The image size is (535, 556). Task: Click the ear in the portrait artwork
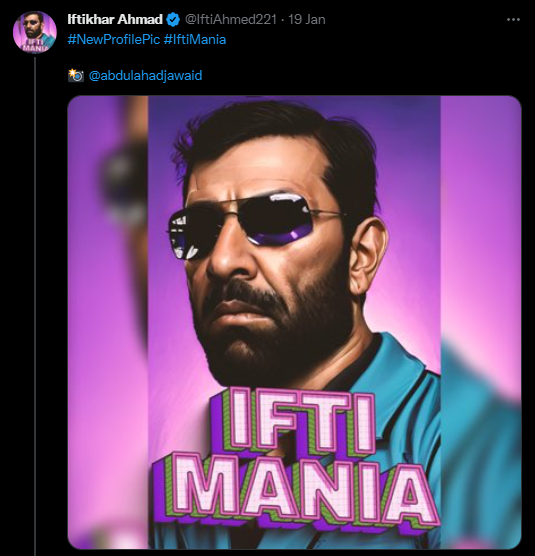[x=369, y=255]
